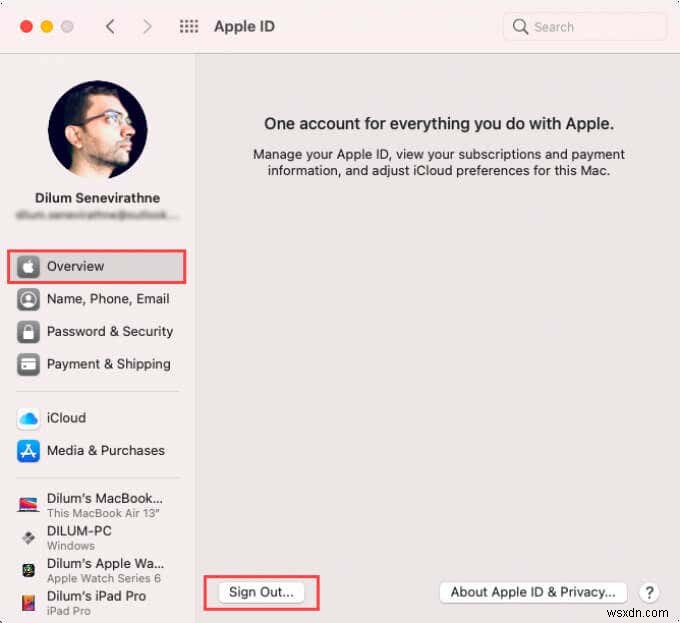Click the magnifier icon in search box
This screenshot has width=680, height=623.
520,26
